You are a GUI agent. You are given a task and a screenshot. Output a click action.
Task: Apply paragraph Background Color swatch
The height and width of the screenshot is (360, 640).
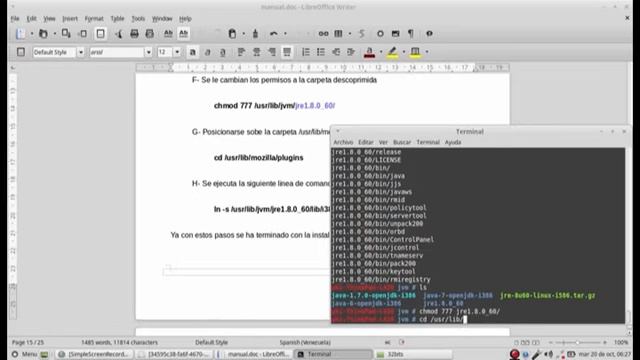pos(415,52)
